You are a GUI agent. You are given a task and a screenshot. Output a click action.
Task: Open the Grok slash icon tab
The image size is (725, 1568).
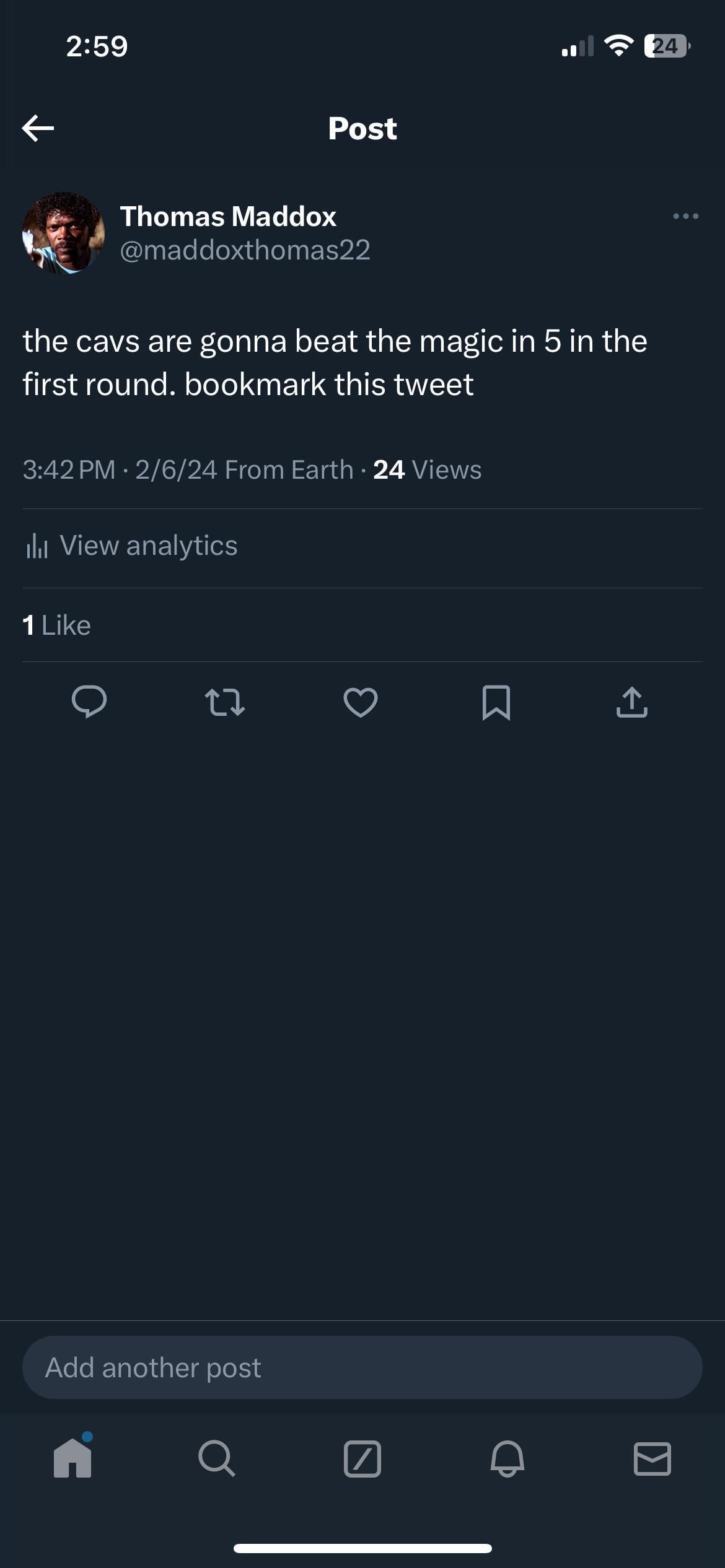point(362,1458)
